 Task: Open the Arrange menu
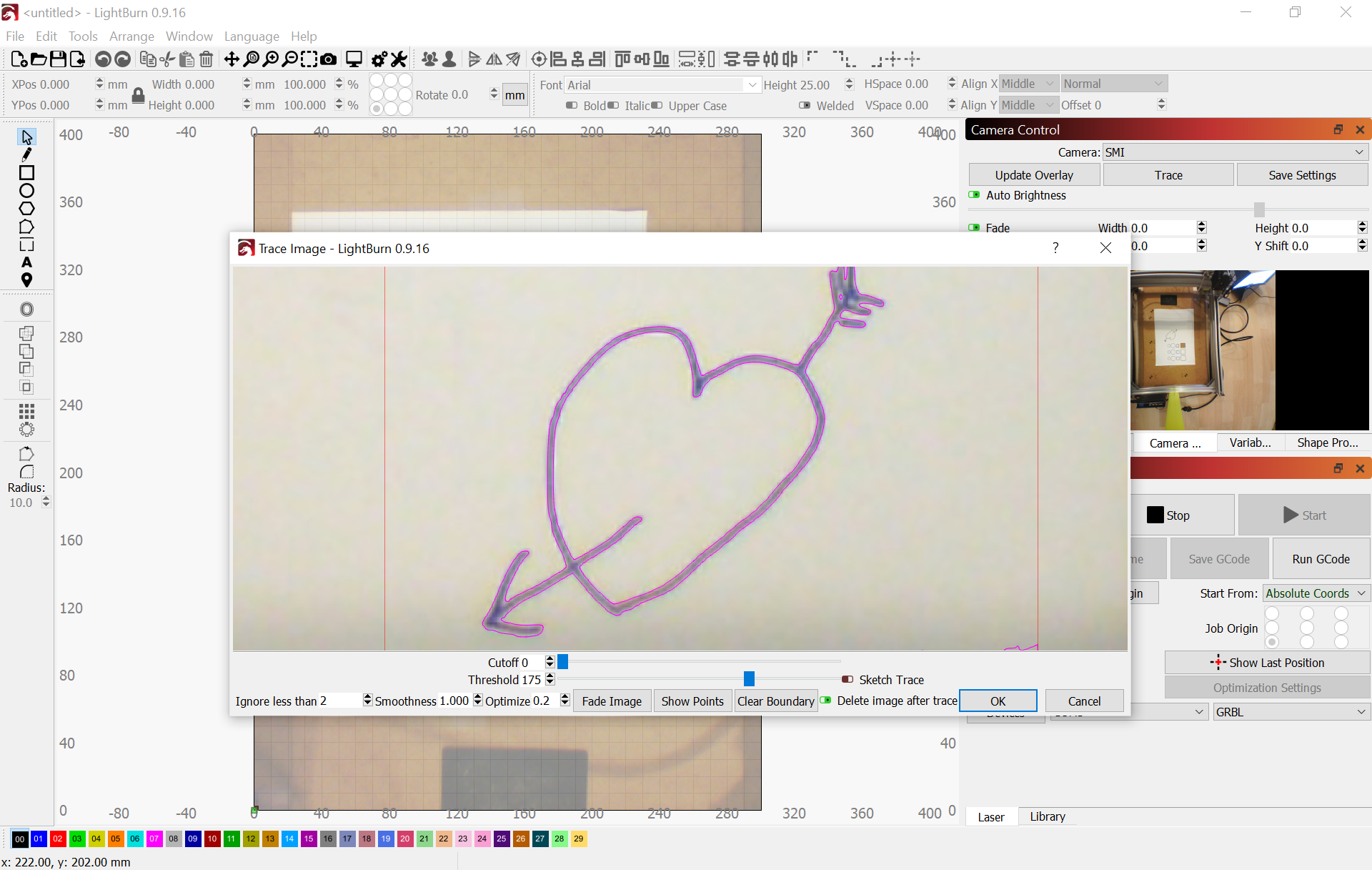[131, 36]
